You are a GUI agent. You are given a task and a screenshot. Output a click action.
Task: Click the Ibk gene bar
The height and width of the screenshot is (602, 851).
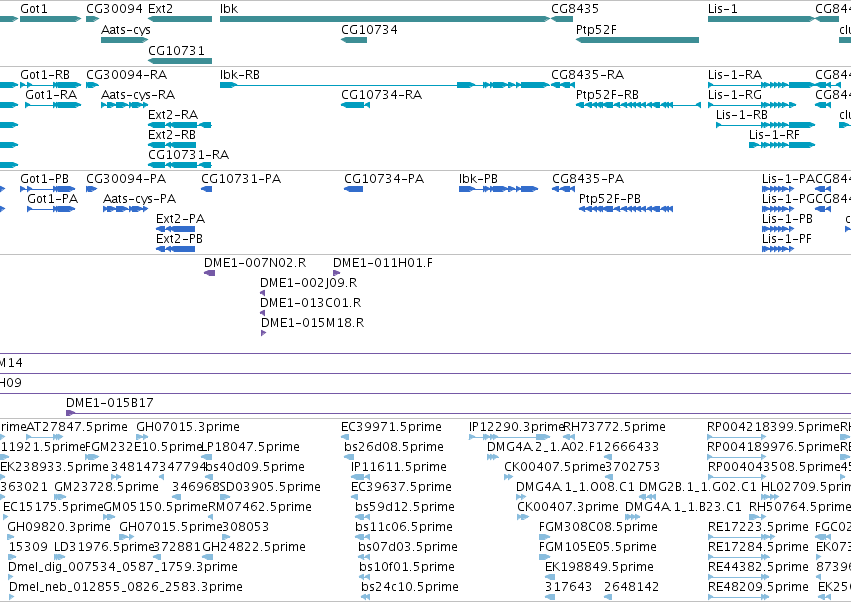tap(385, 19)
